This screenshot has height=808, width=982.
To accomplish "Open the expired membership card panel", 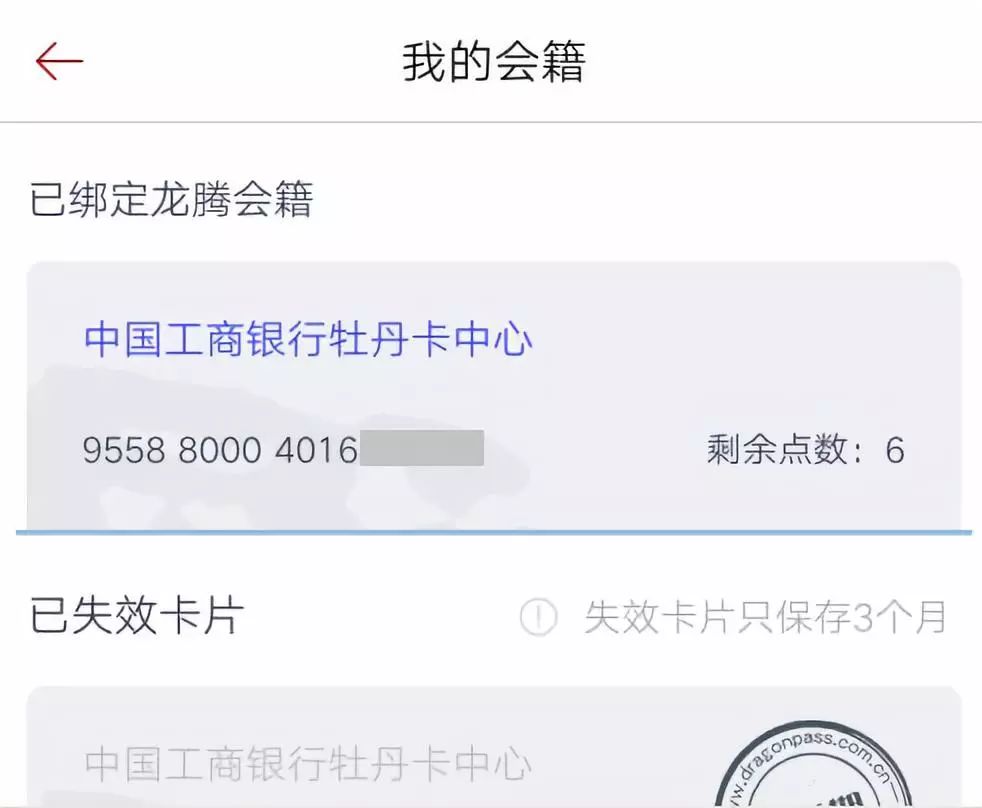I will (x=494, y=745).
